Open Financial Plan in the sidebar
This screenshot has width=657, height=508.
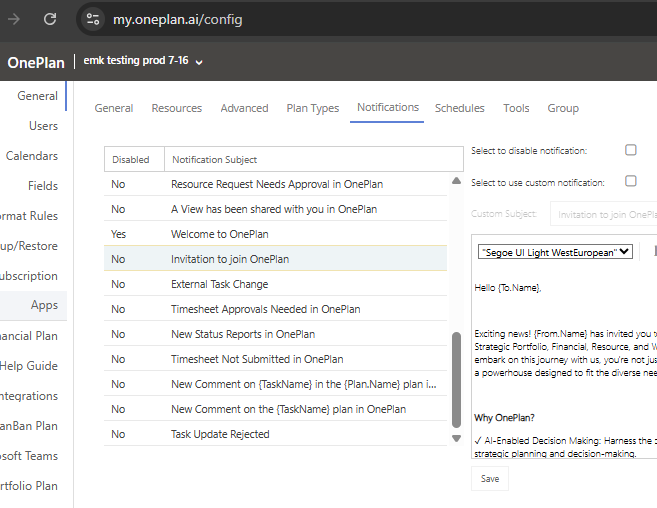[x=29, y=336]
